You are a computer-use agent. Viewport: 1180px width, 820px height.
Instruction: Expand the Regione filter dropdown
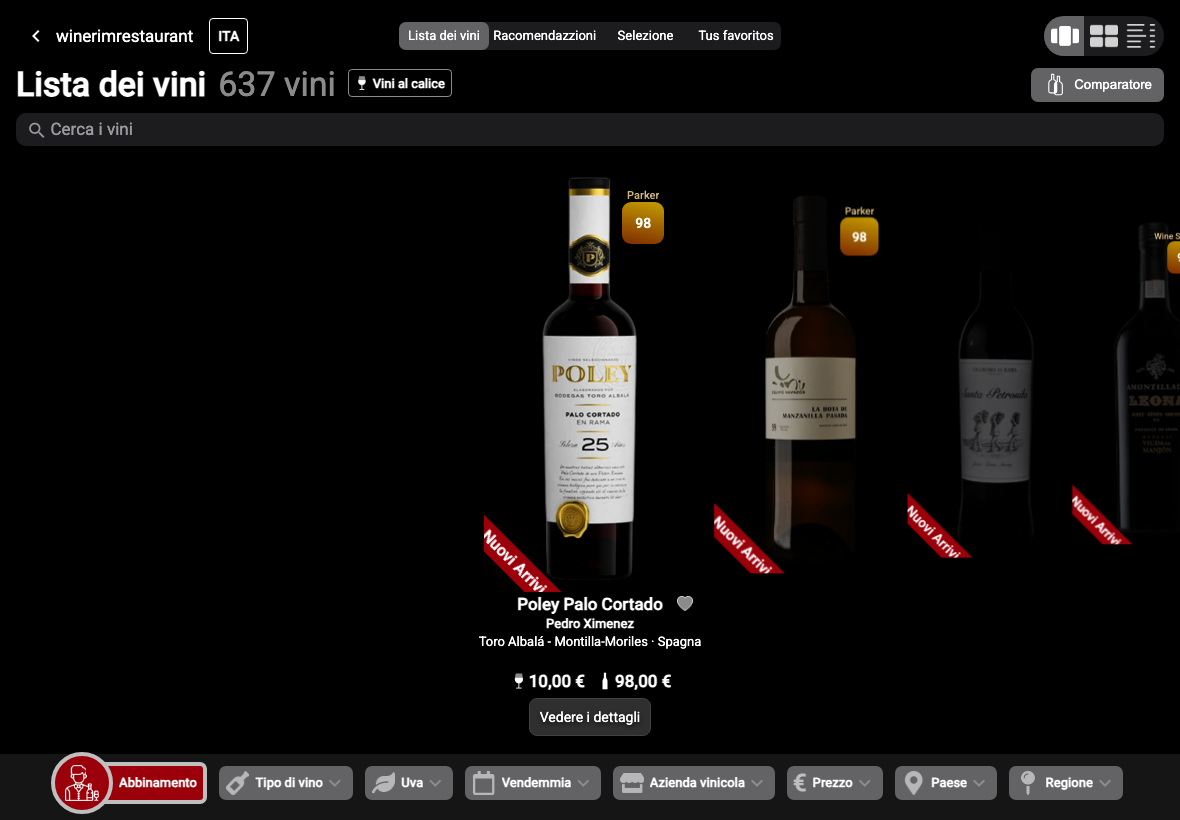[1066, 783]
